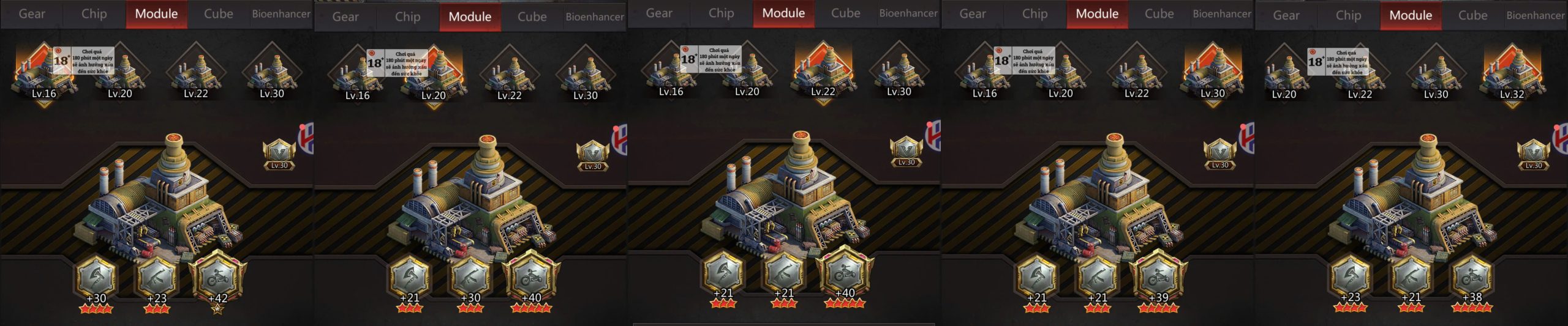Open the Cube tab in second panel

pos(532,17)
